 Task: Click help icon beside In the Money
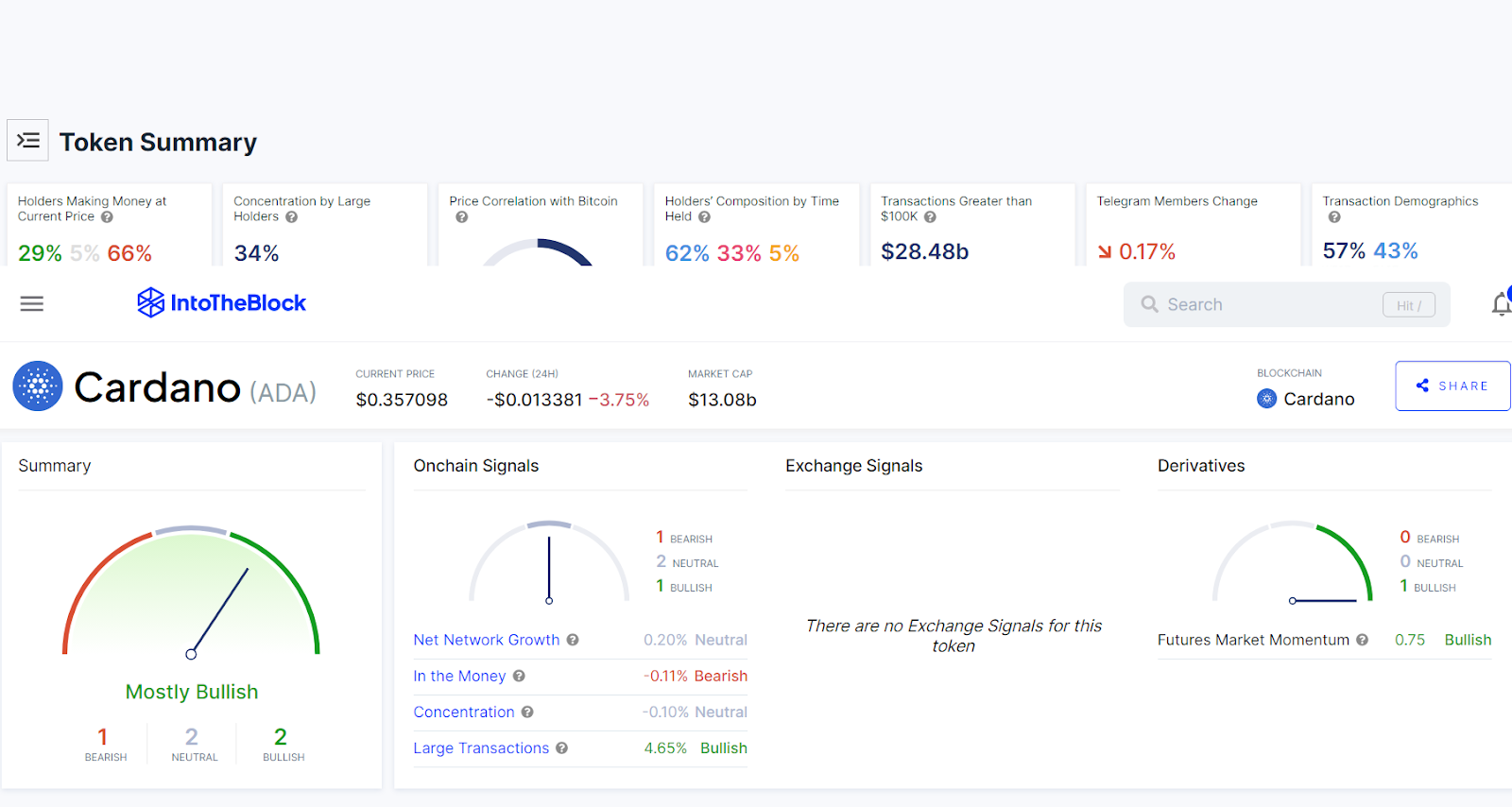coord(519,676)
